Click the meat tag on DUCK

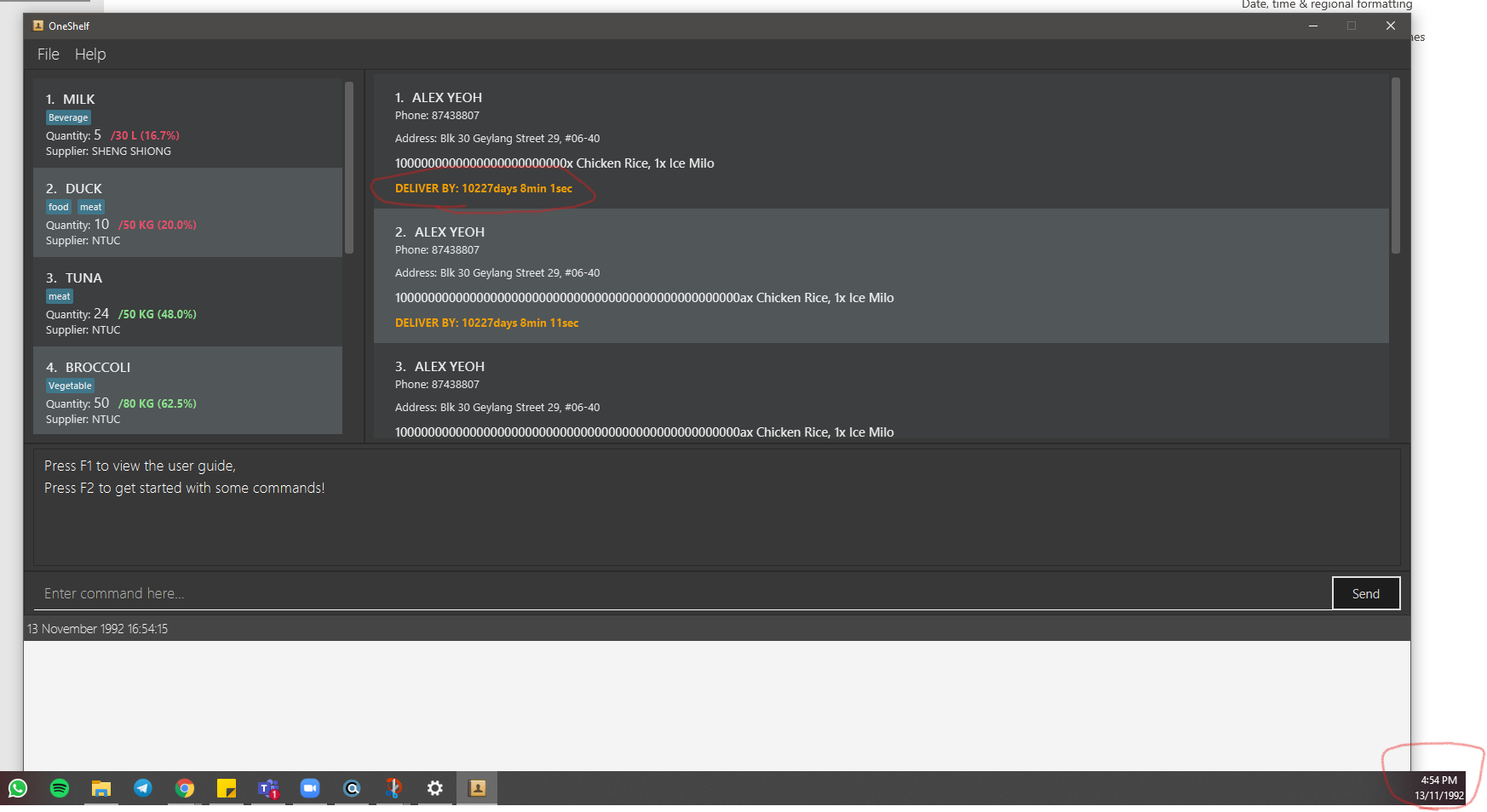tap(91, 207)
